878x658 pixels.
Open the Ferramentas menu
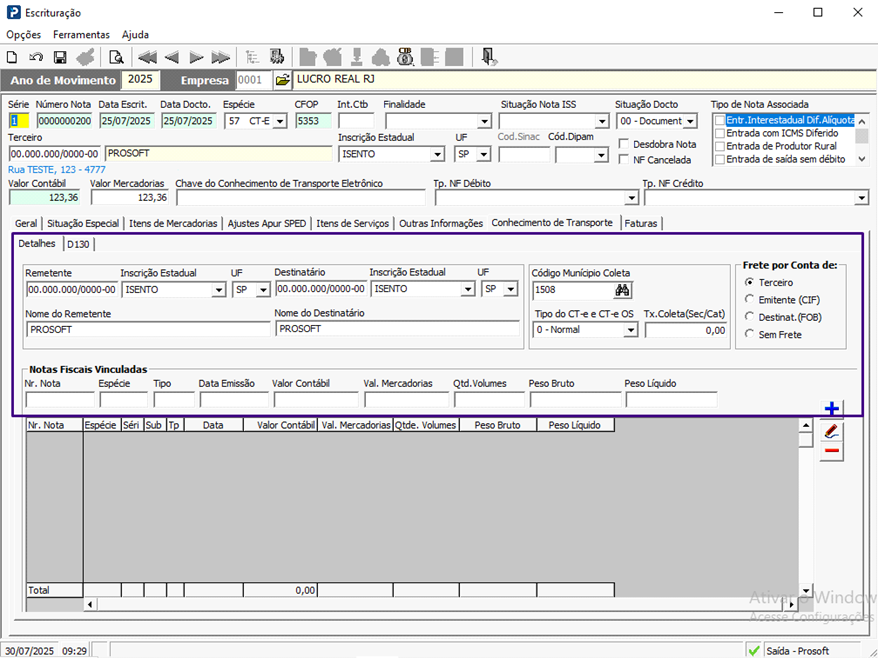(x=81, y=34)
